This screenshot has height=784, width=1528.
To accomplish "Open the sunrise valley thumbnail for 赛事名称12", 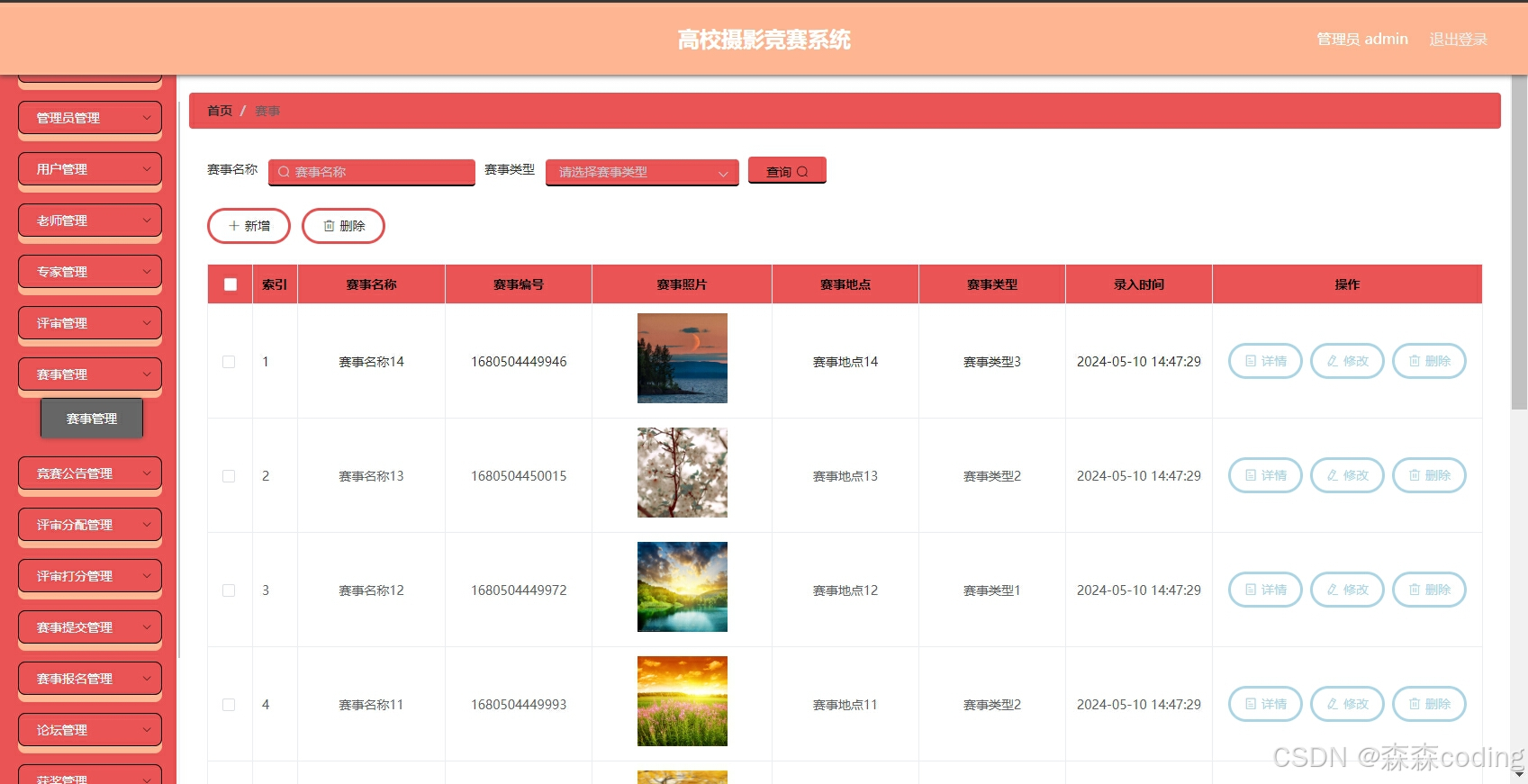I will (682, 587).
